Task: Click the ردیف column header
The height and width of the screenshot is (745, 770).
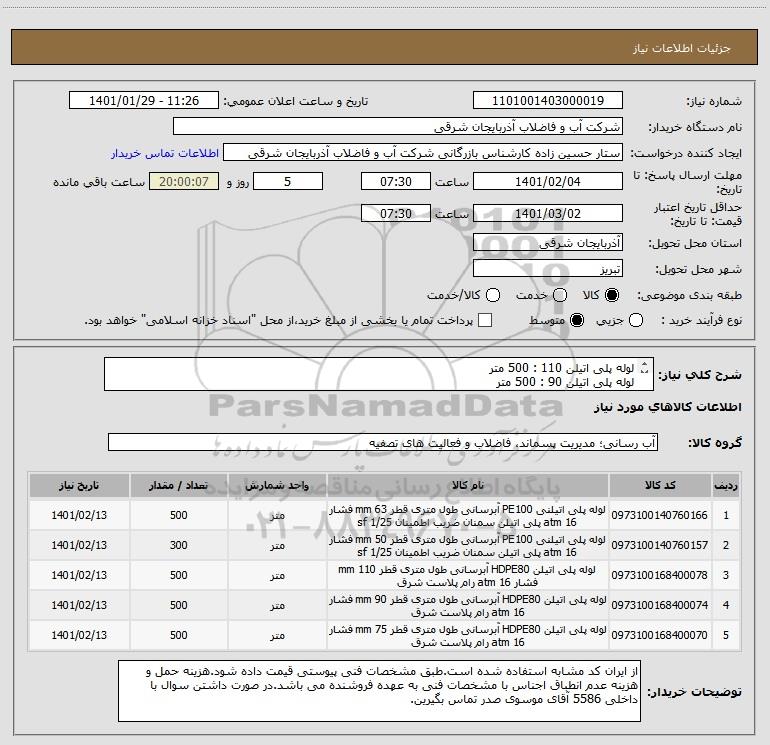Action: pyautogui.click(x=726, y=485)
